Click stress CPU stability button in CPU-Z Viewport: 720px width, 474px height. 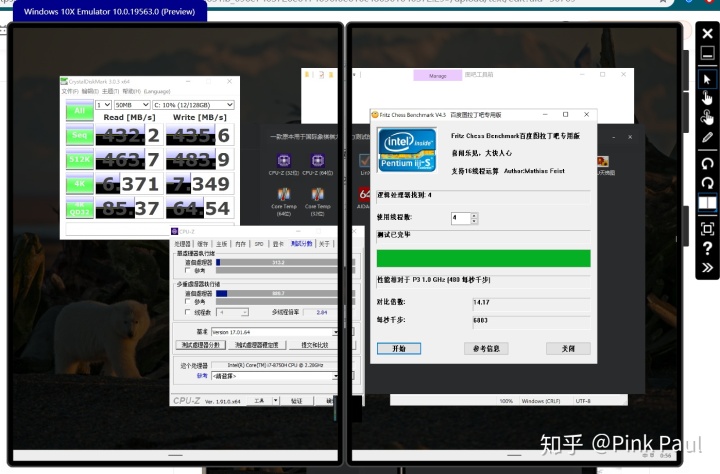[257, 344]
